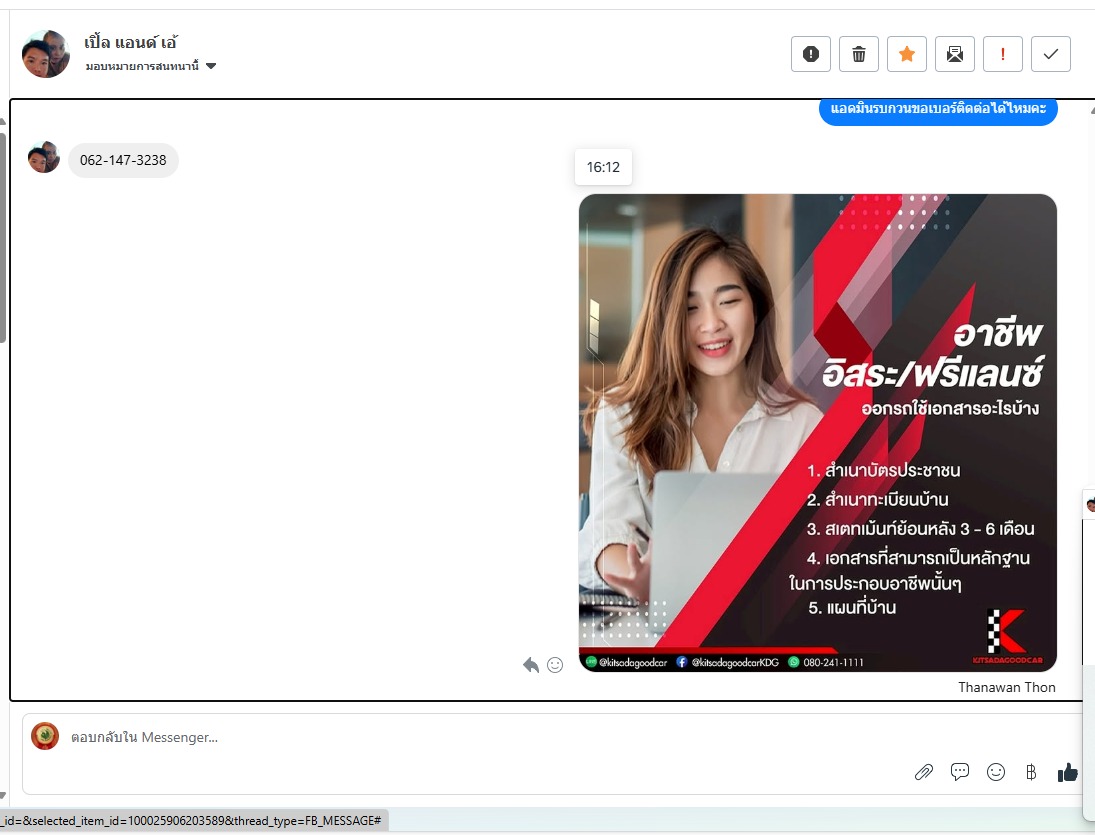This screenshot has width=1095, height=835.
Task: Send a thumbs-up like
Action: pyautogui.click(x=1067, y=771)
